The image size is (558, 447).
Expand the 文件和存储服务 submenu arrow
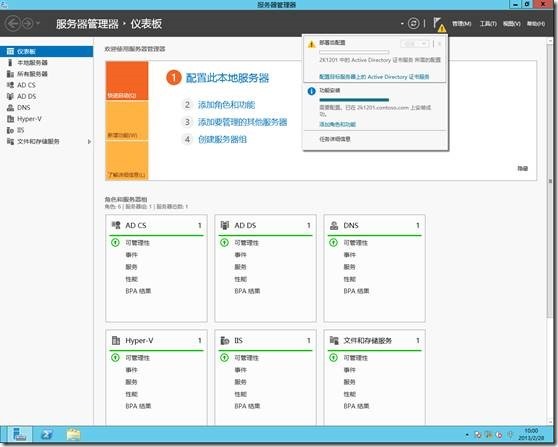(89, 142)
